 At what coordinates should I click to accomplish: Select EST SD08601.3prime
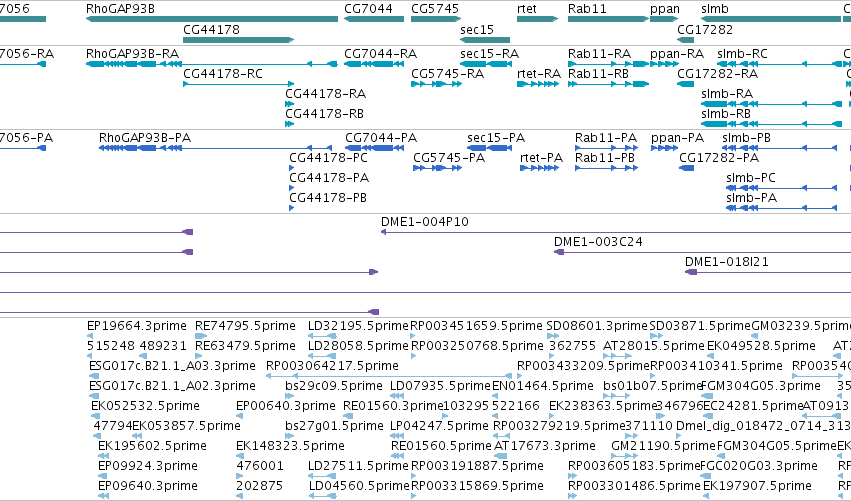pyautogui.click(x=597, y=326)
